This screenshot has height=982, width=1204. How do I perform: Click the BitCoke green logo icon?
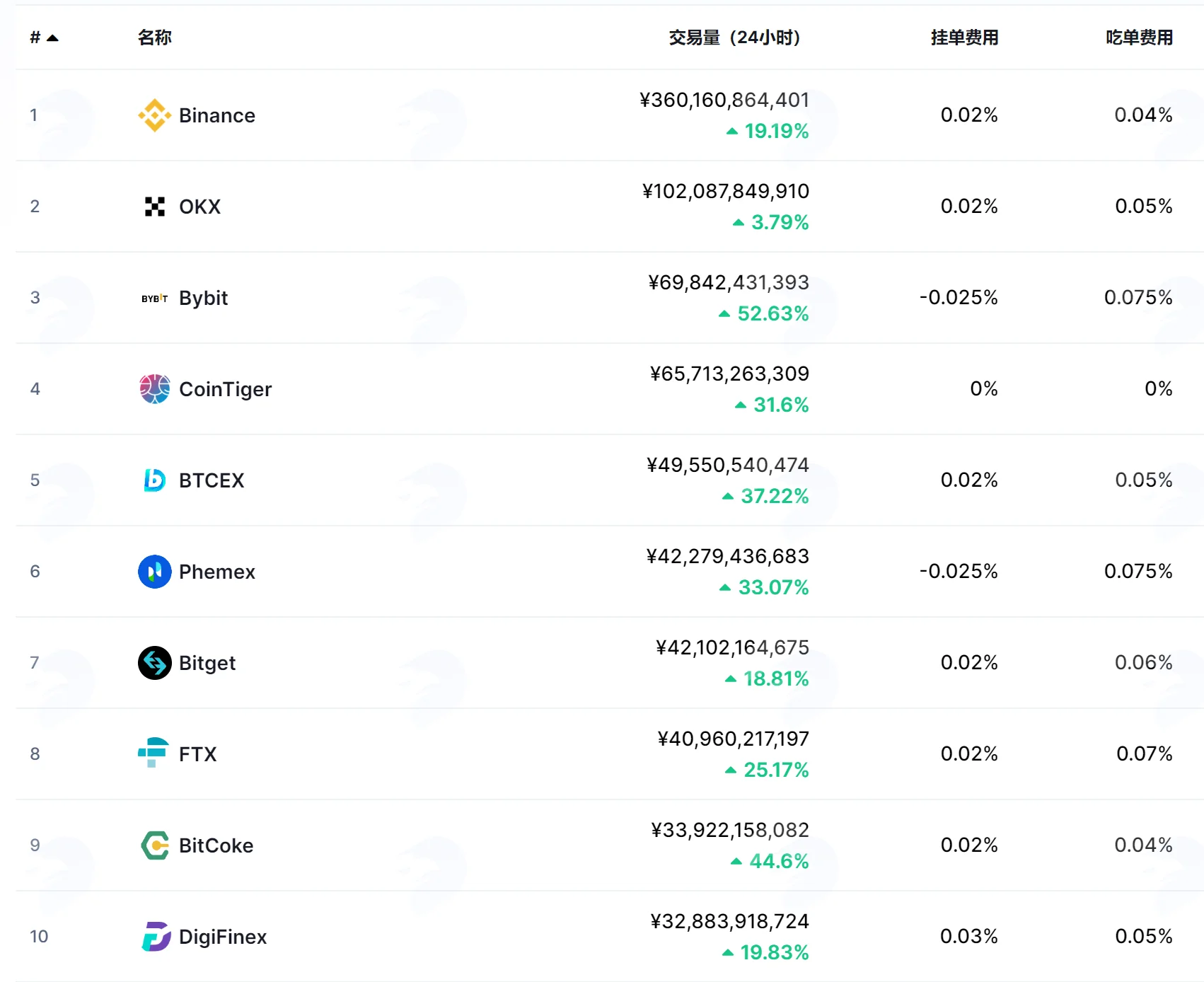(x=155, y=845)
